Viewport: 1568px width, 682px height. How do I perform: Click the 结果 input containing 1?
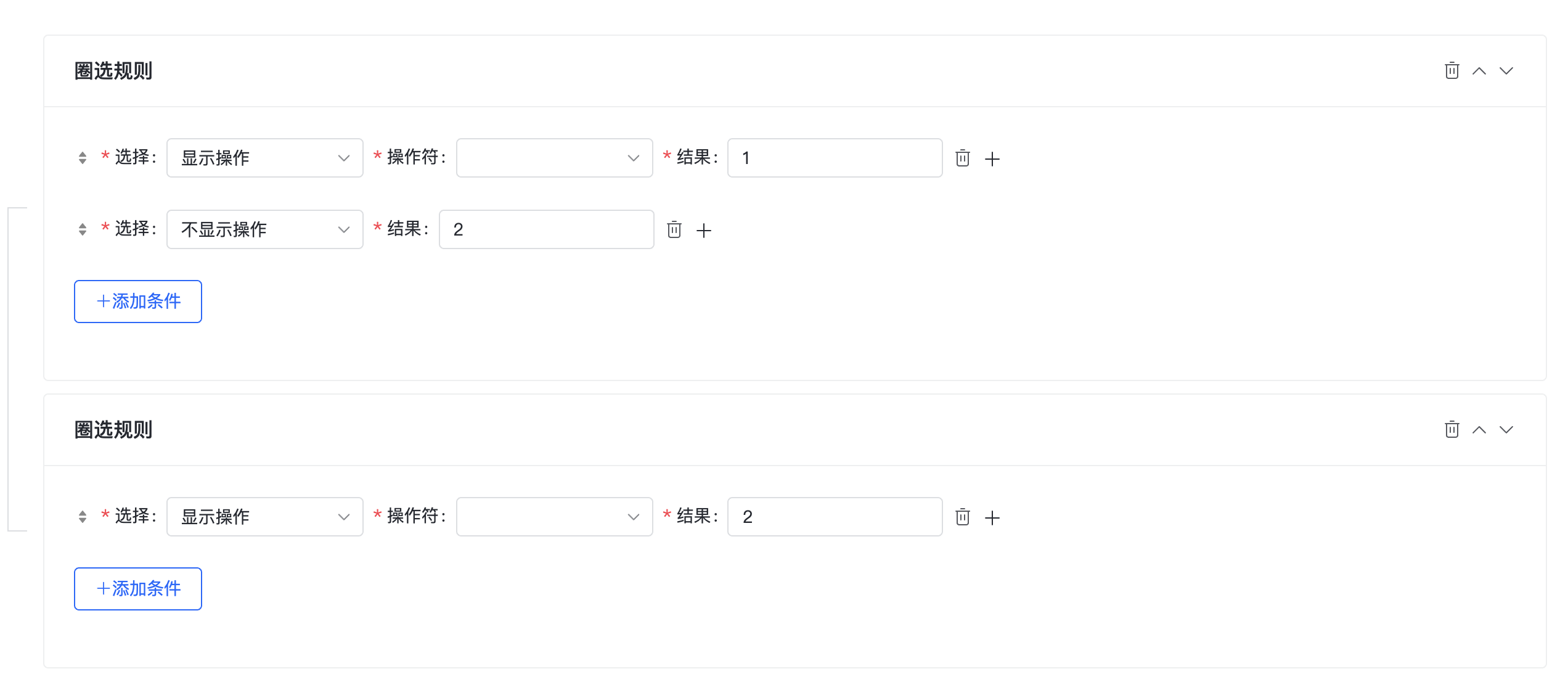click(834, 158)
